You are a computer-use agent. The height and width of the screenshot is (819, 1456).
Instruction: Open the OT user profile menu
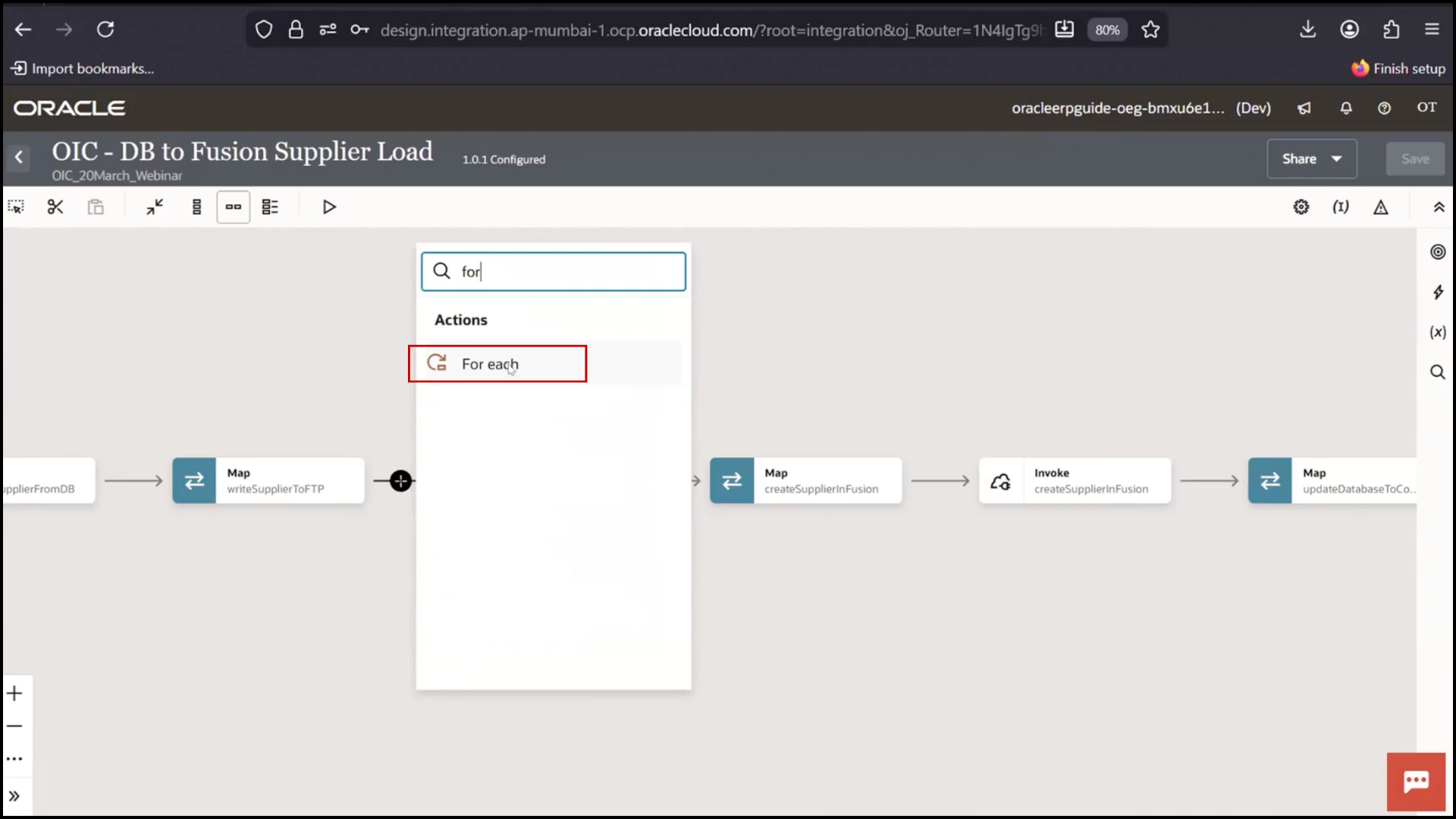click(1426, 108)
